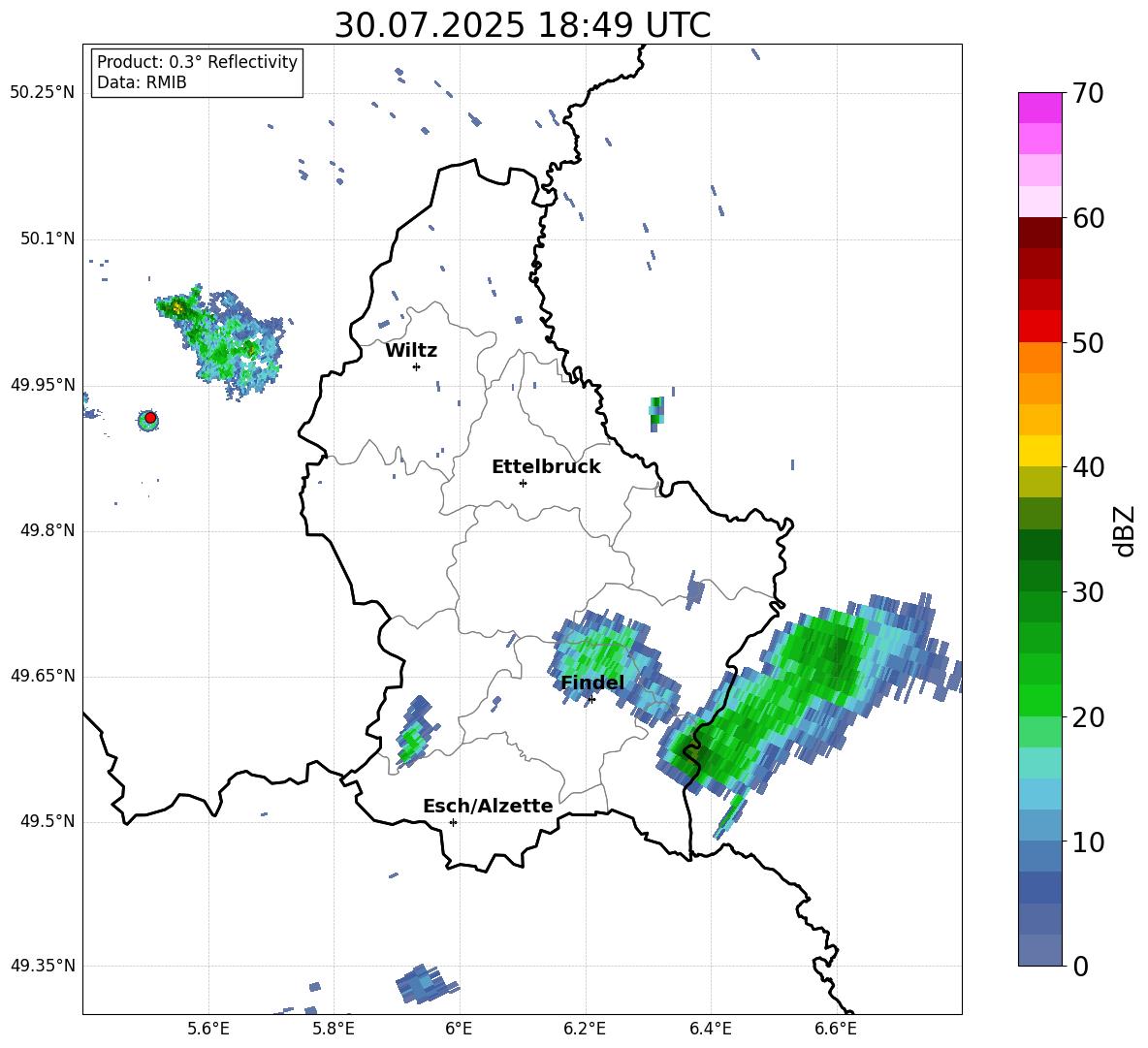Click the 6.4°E longitude label

click(x=710, y=1029)
